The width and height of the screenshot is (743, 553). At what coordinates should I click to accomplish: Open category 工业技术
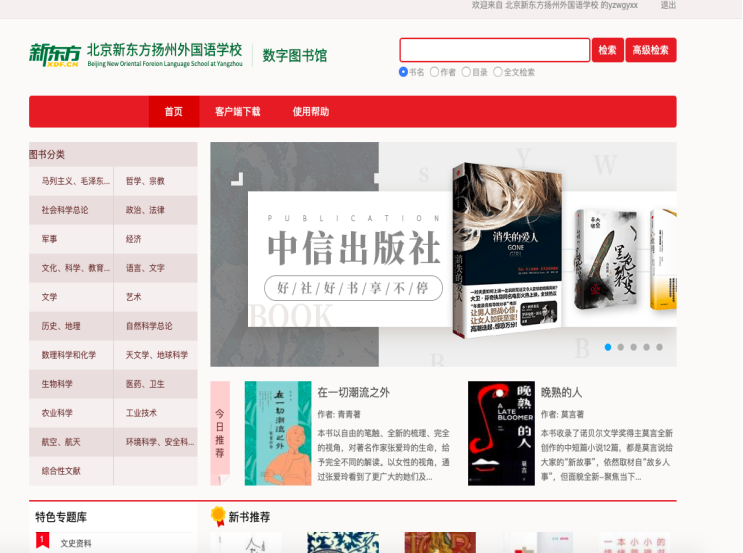click(x=141, y=413)
